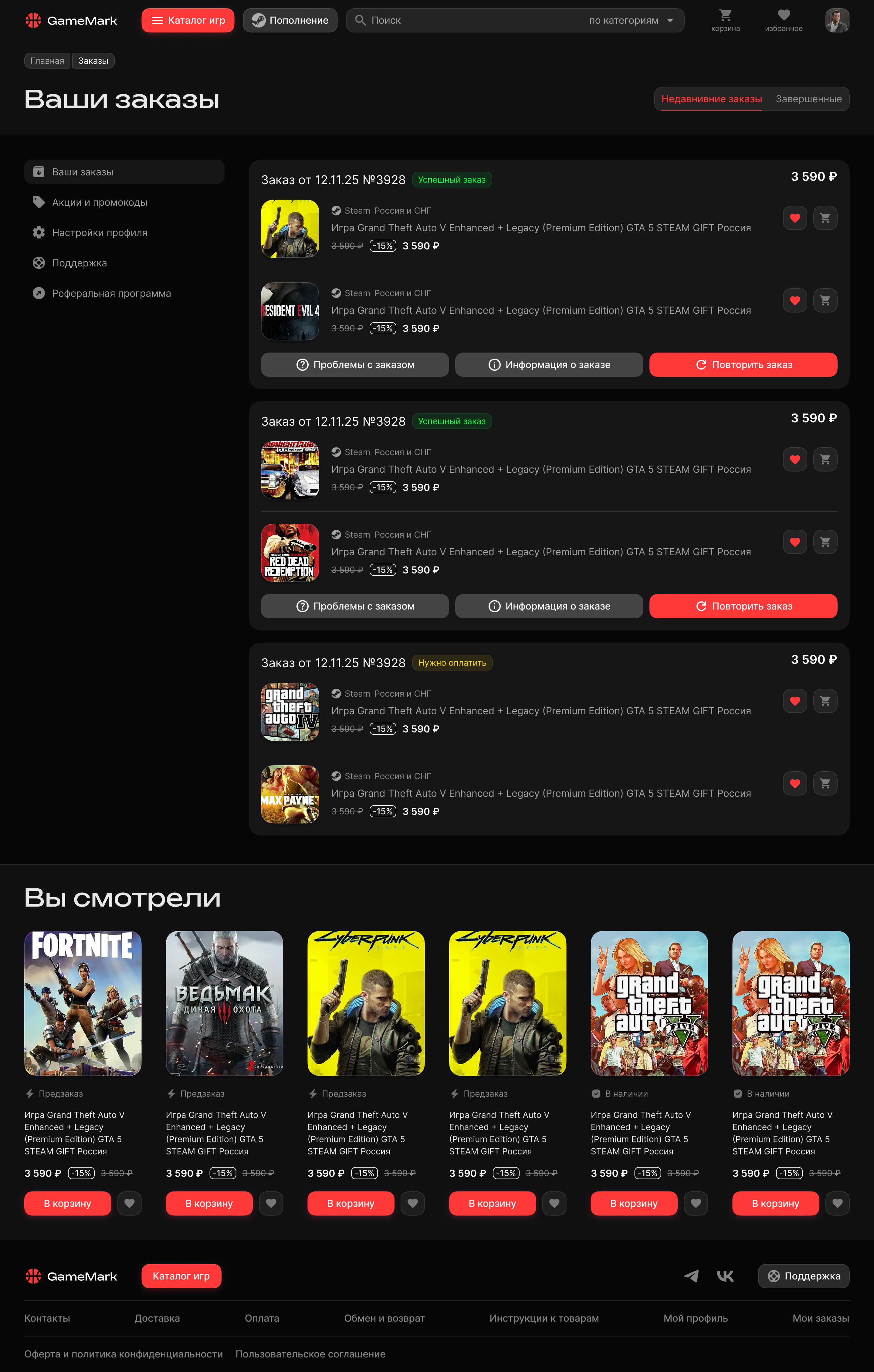Screen dimensions: 874x1372
Task: View info for the Red Dead Redemption order
Action: [549, 606]
